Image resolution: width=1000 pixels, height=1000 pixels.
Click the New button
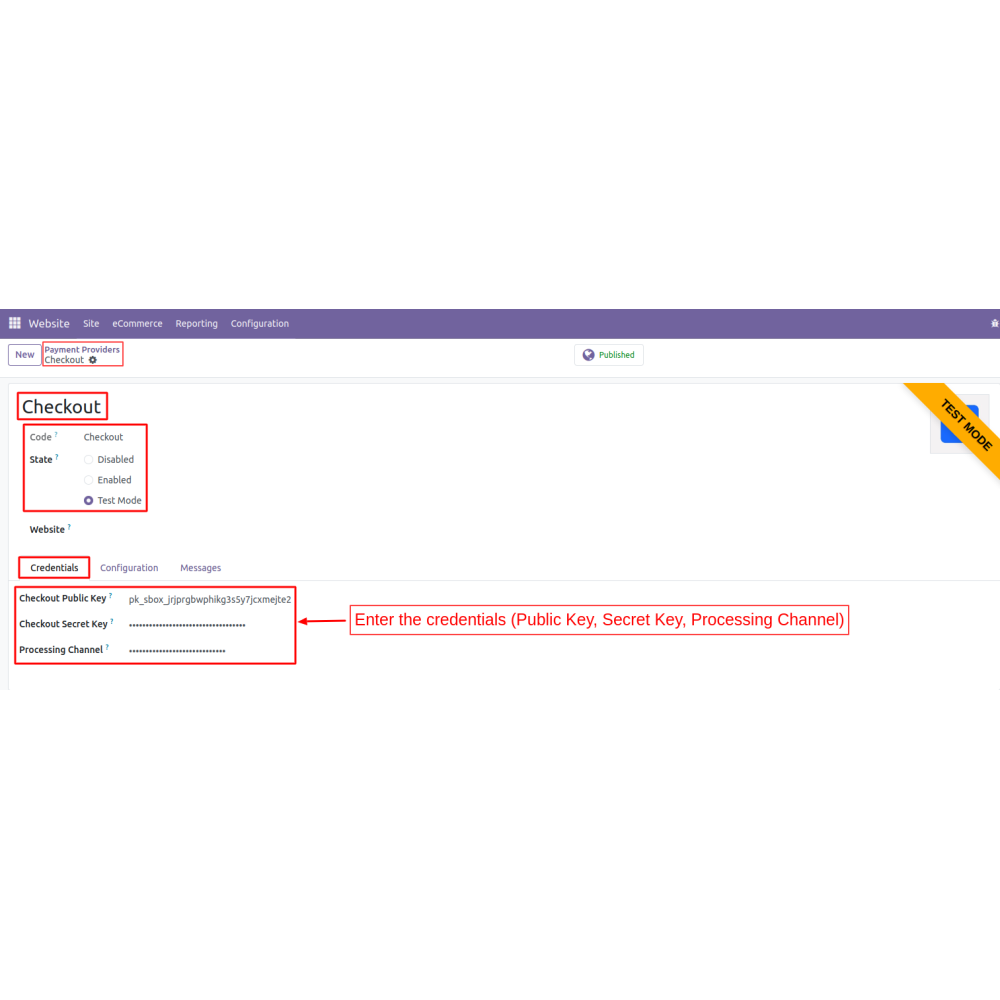click(24, 355)
